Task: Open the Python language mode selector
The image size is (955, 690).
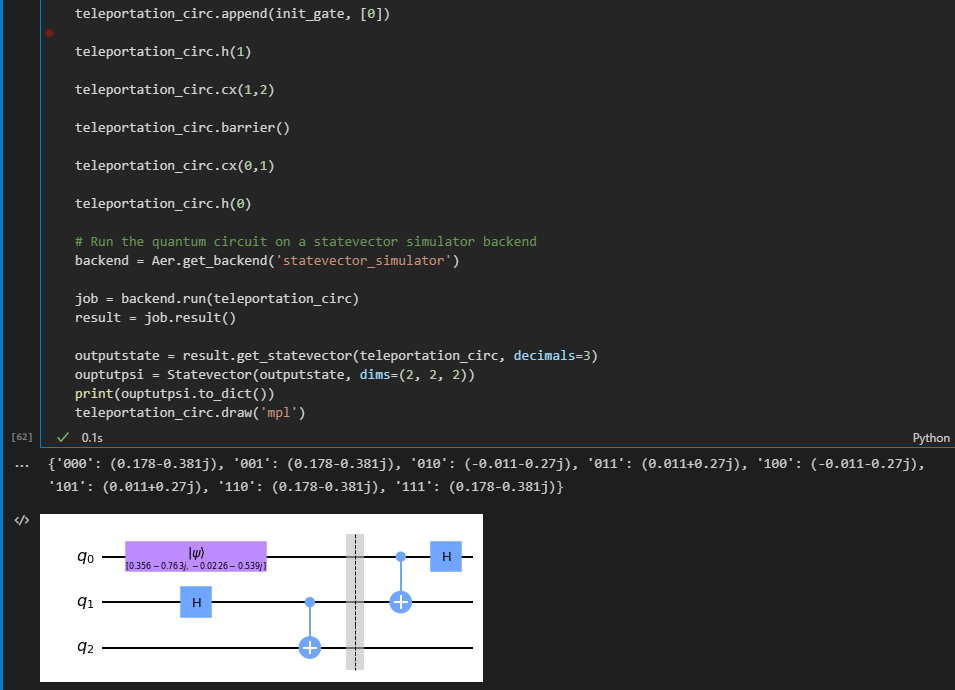Action: tap(930, 437)
